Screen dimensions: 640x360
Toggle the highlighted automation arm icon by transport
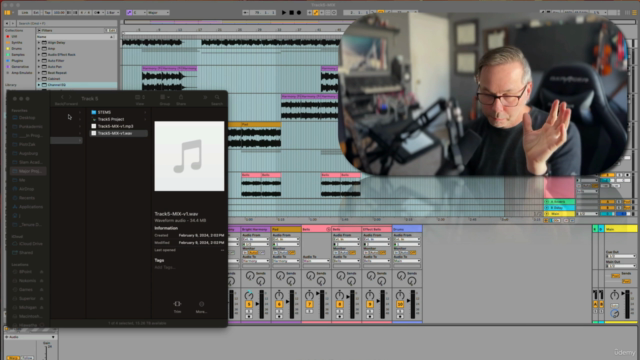point(316,13)
